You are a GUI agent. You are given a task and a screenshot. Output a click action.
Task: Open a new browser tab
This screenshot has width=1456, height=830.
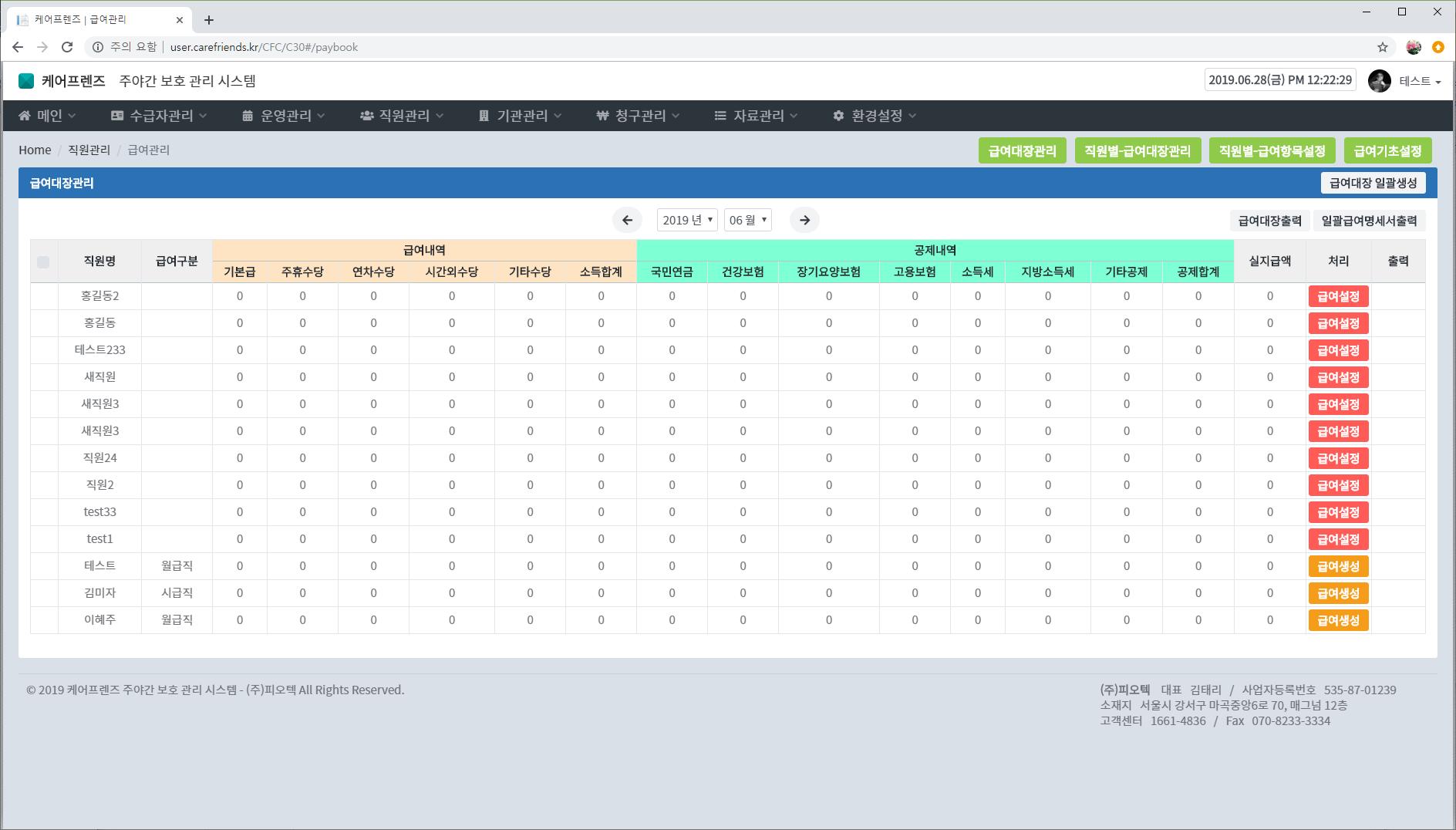209,20
